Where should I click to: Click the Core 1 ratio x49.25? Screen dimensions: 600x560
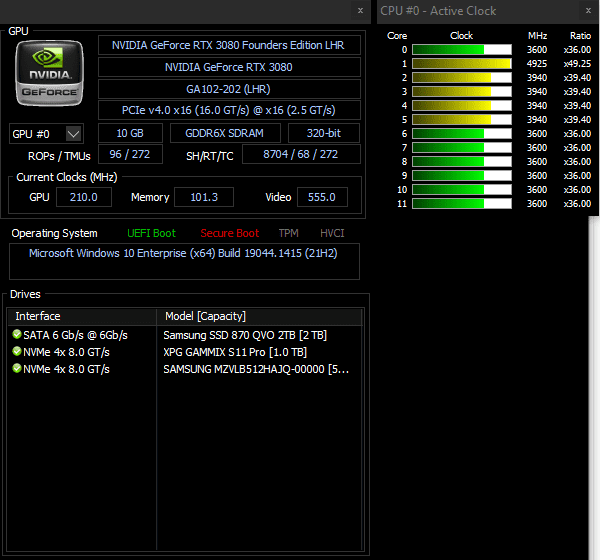pos(577,64)
